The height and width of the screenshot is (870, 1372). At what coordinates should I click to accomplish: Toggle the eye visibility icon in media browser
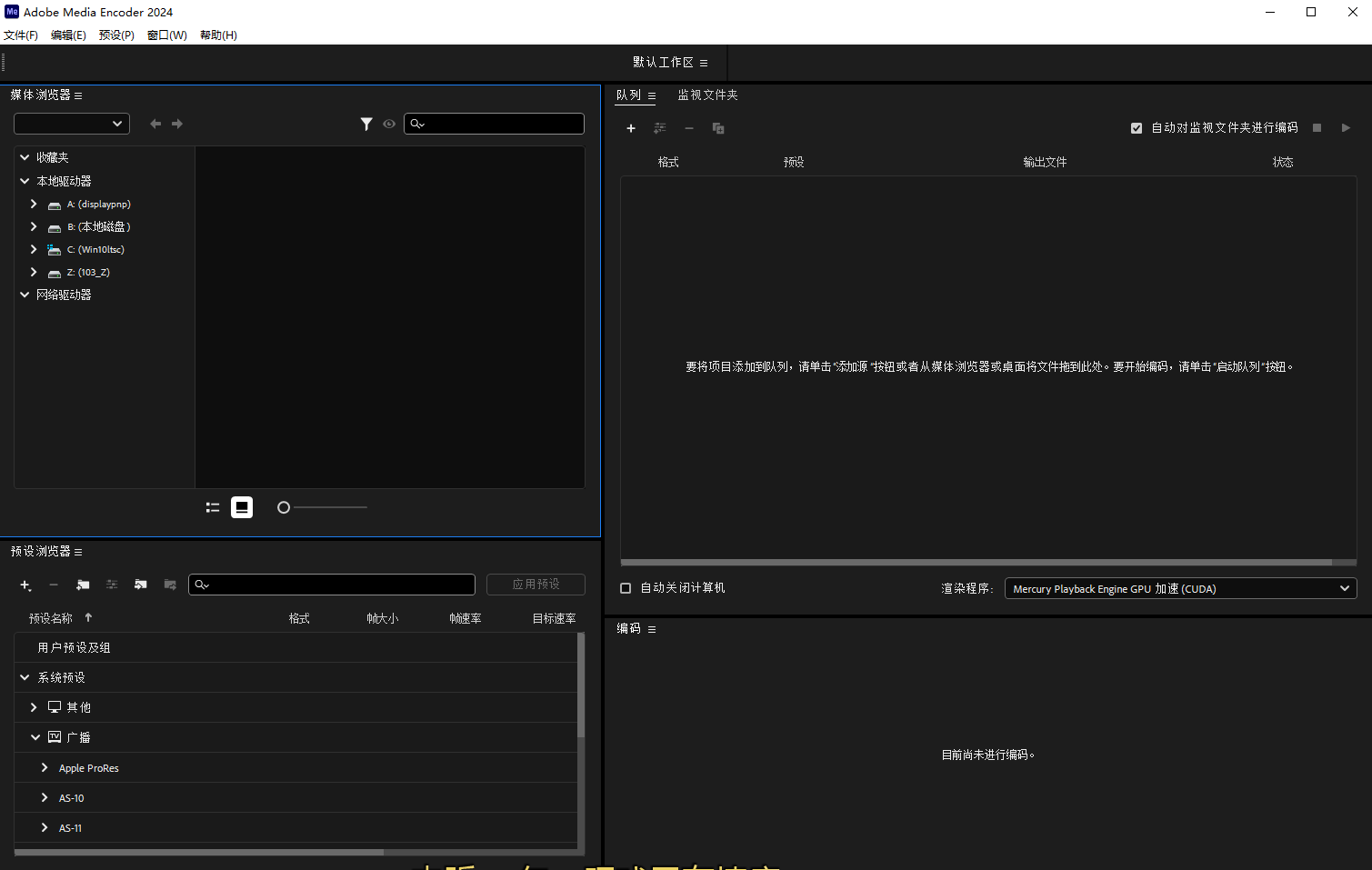point(389,124)
